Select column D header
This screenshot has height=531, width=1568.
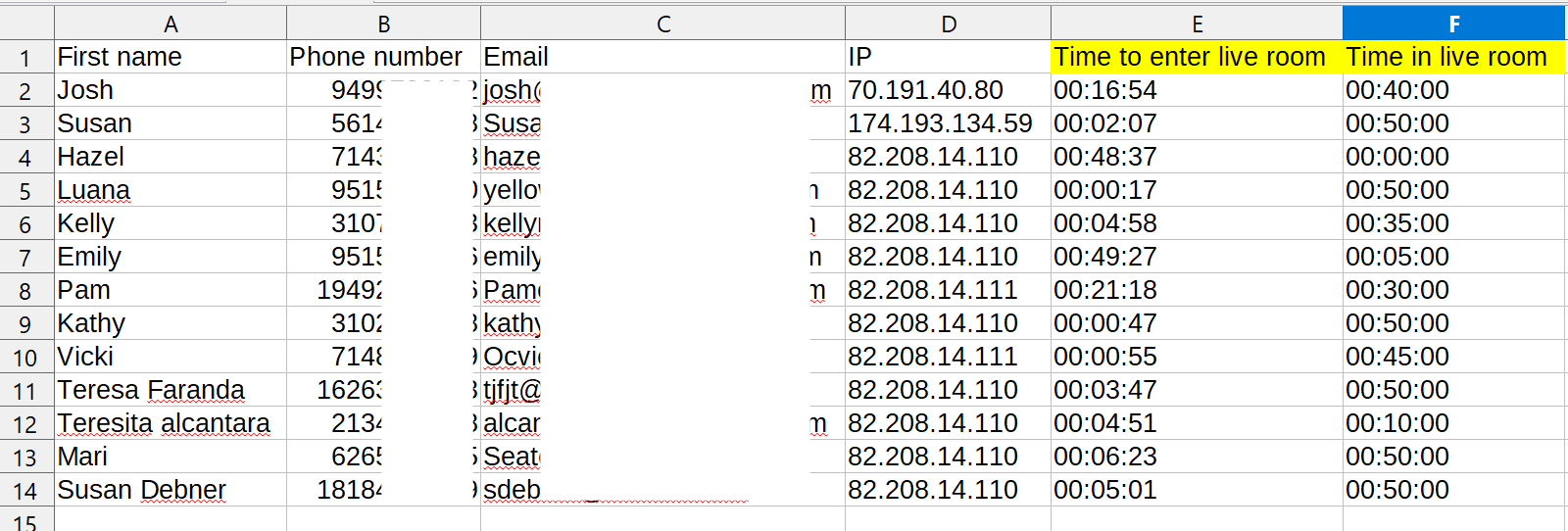point(948,24)
